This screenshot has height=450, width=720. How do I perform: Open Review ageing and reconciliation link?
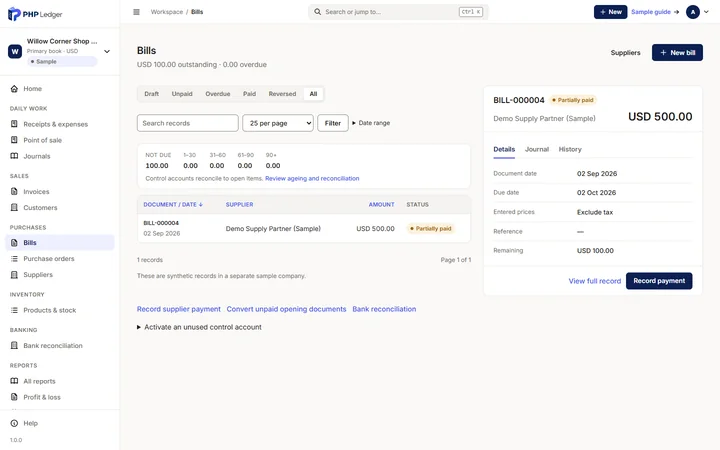(x=312, y=179)
